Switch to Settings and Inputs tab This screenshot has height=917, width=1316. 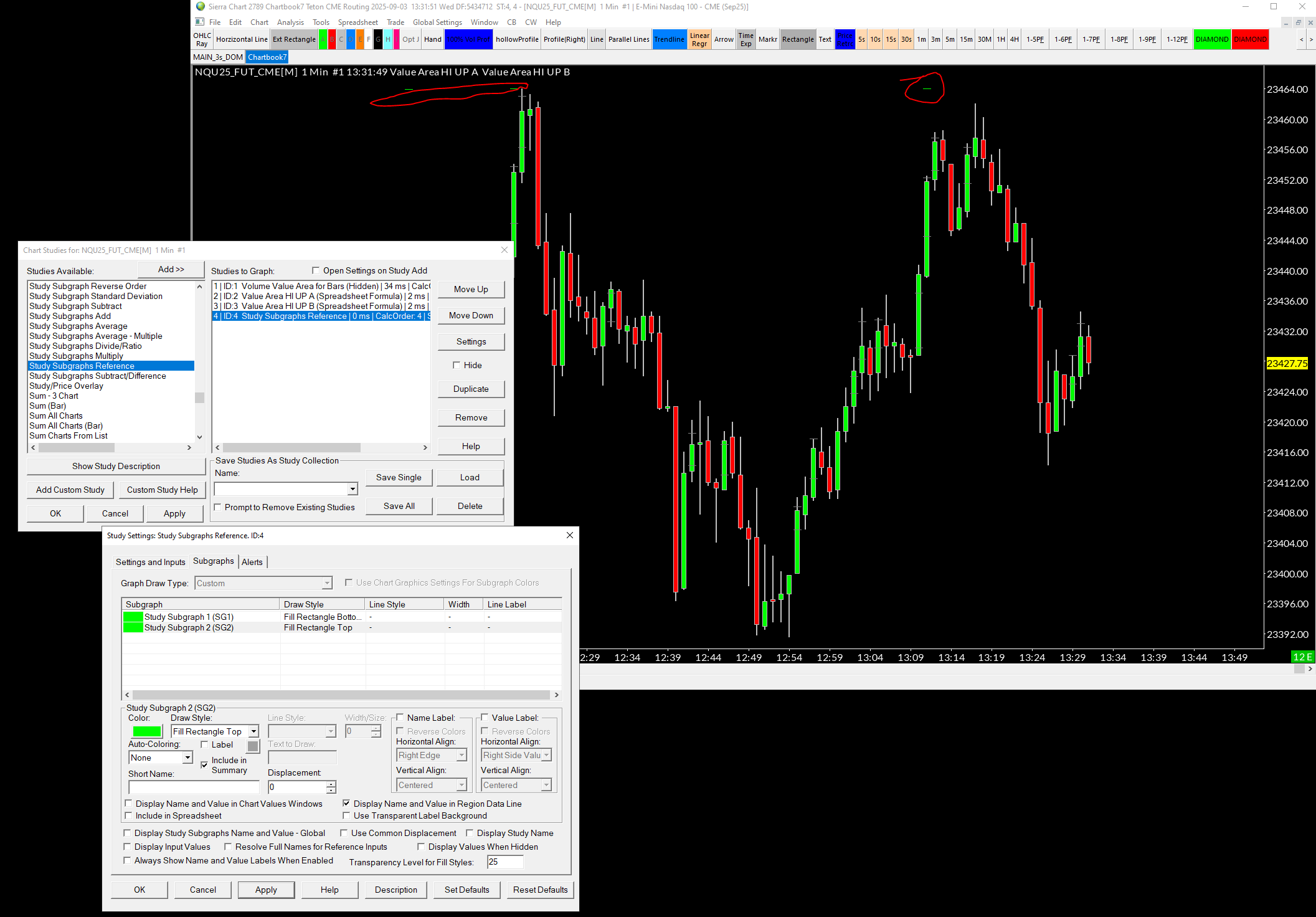(150, 562)
